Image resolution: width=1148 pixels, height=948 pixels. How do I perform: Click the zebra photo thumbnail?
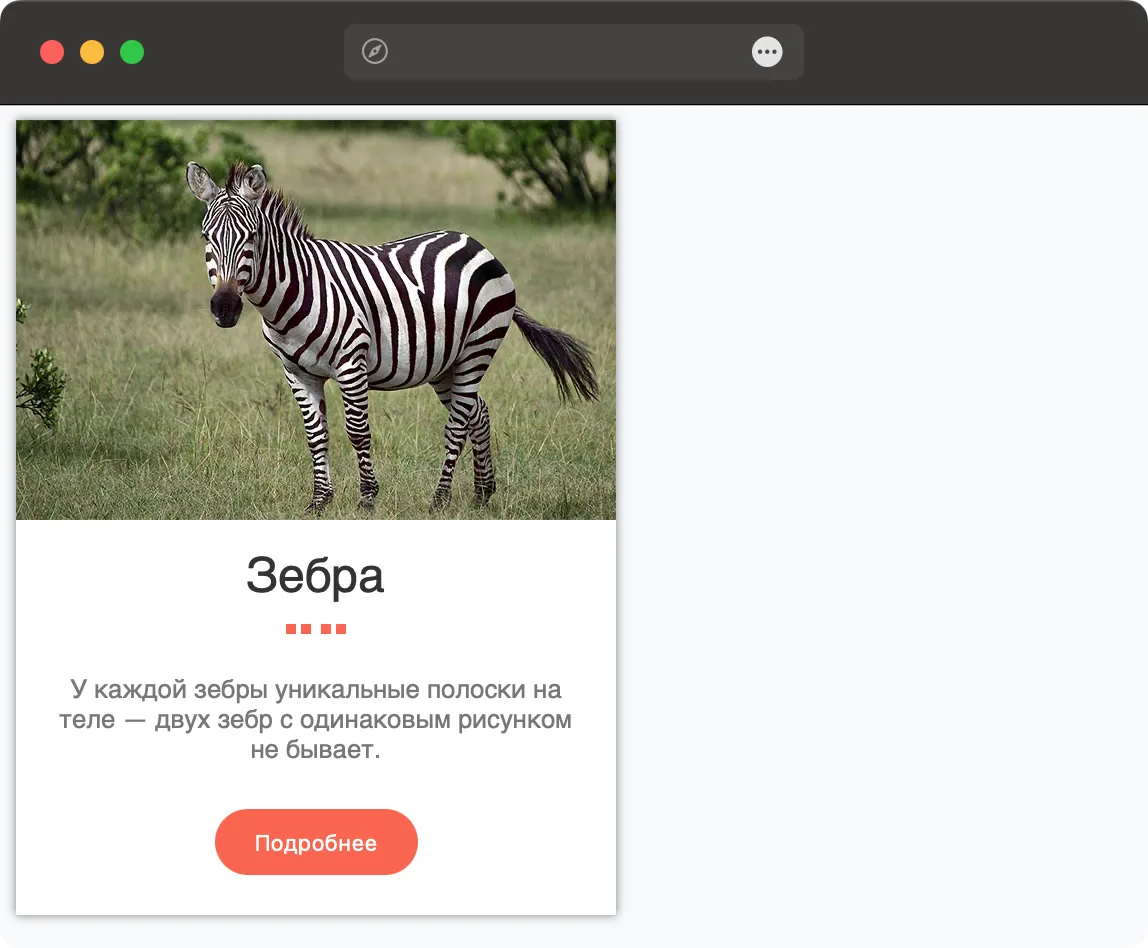point(316,320)
